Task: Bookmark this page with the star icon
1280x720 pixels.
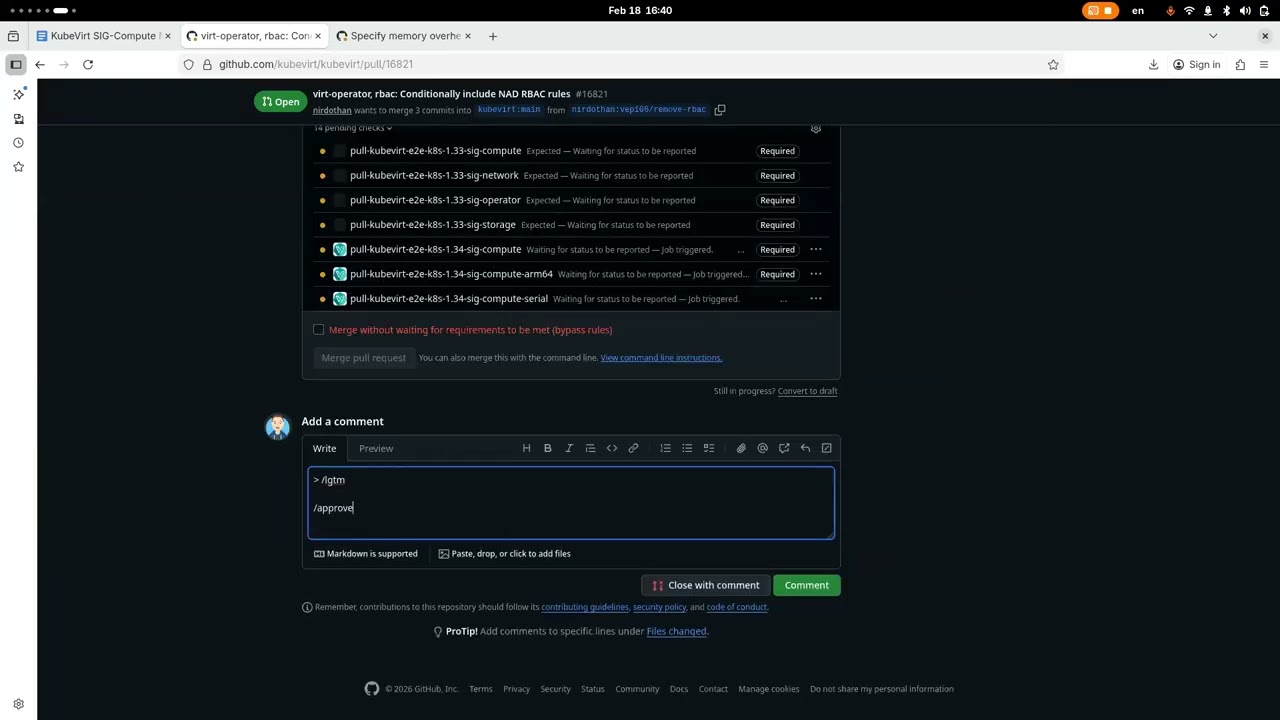Action: click(1053, 64)
